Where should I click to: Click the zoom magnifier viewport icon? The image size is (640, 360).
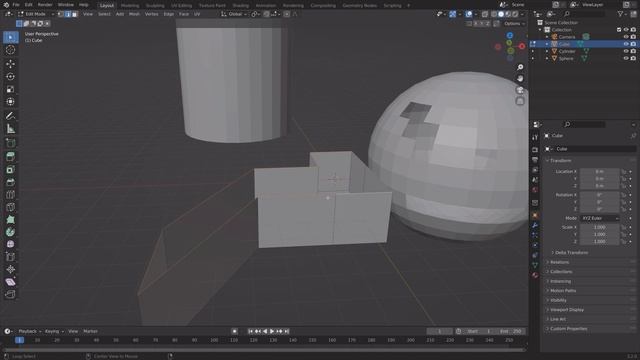tap(520, 67)
